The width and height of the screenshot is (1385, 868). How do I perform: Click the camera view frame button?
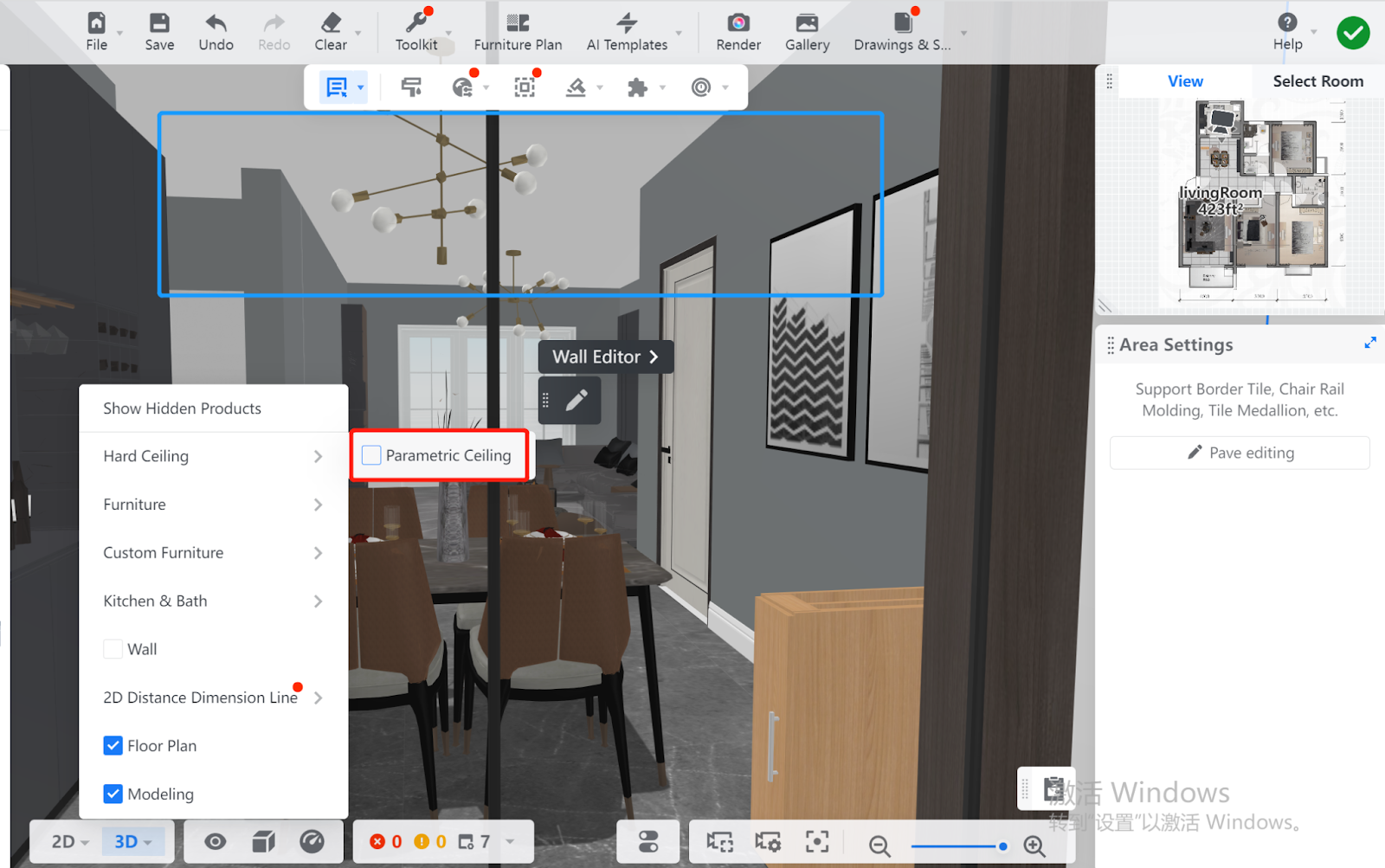719,842
